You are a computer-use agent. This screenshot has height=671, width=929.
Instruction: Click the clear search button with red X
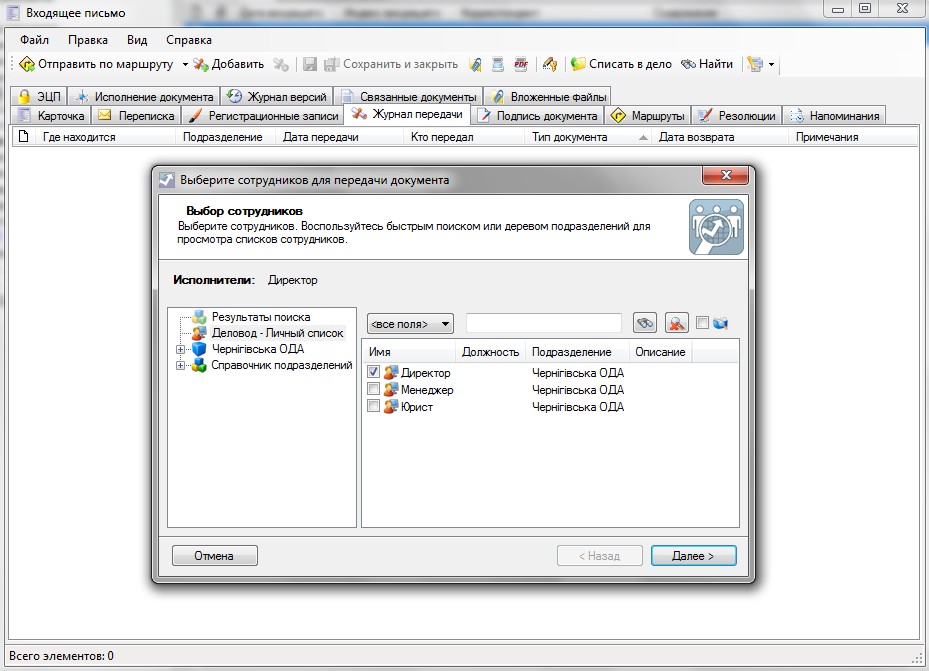coord(677,323)
